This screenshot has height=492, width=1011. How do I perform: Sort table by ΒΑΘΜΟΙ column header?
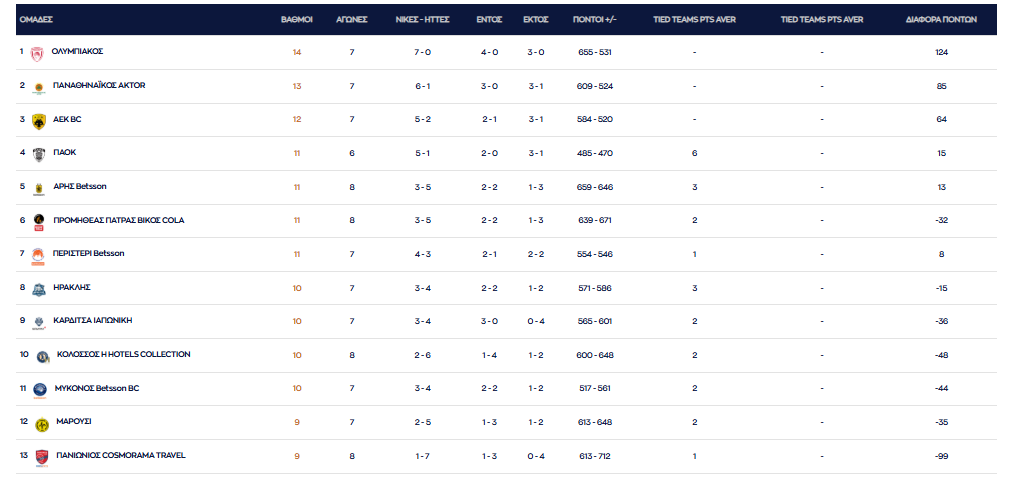(296, 19)
